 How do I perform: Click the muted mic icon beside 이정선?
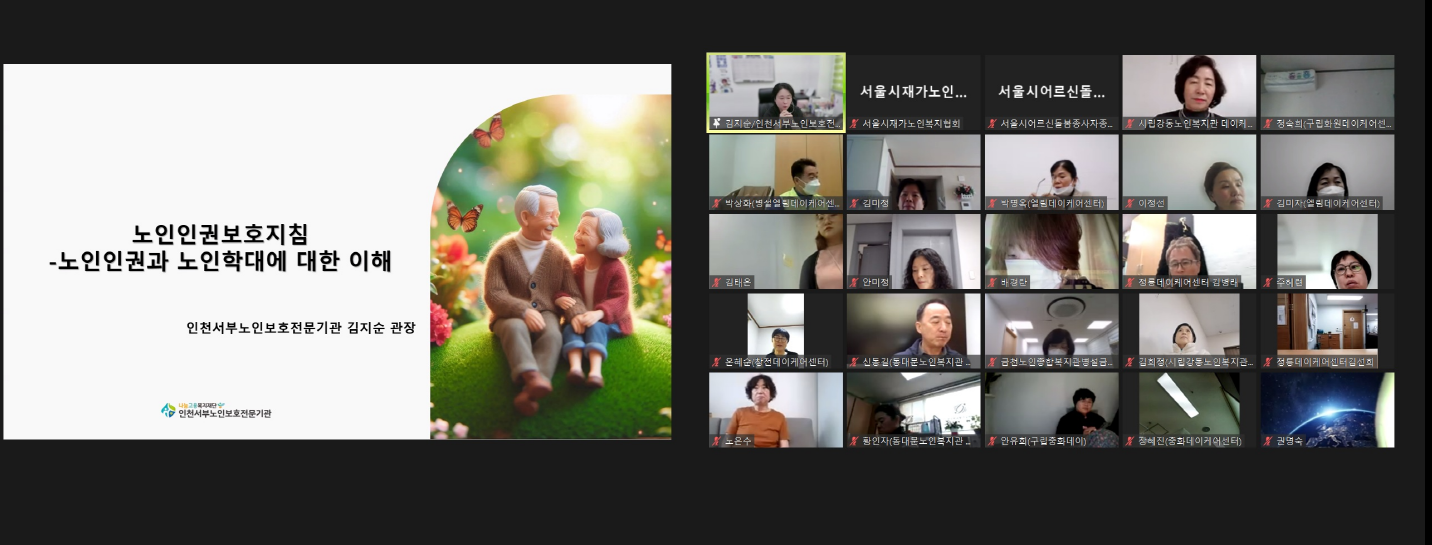pyautogui.click(x=1130, y=203)
